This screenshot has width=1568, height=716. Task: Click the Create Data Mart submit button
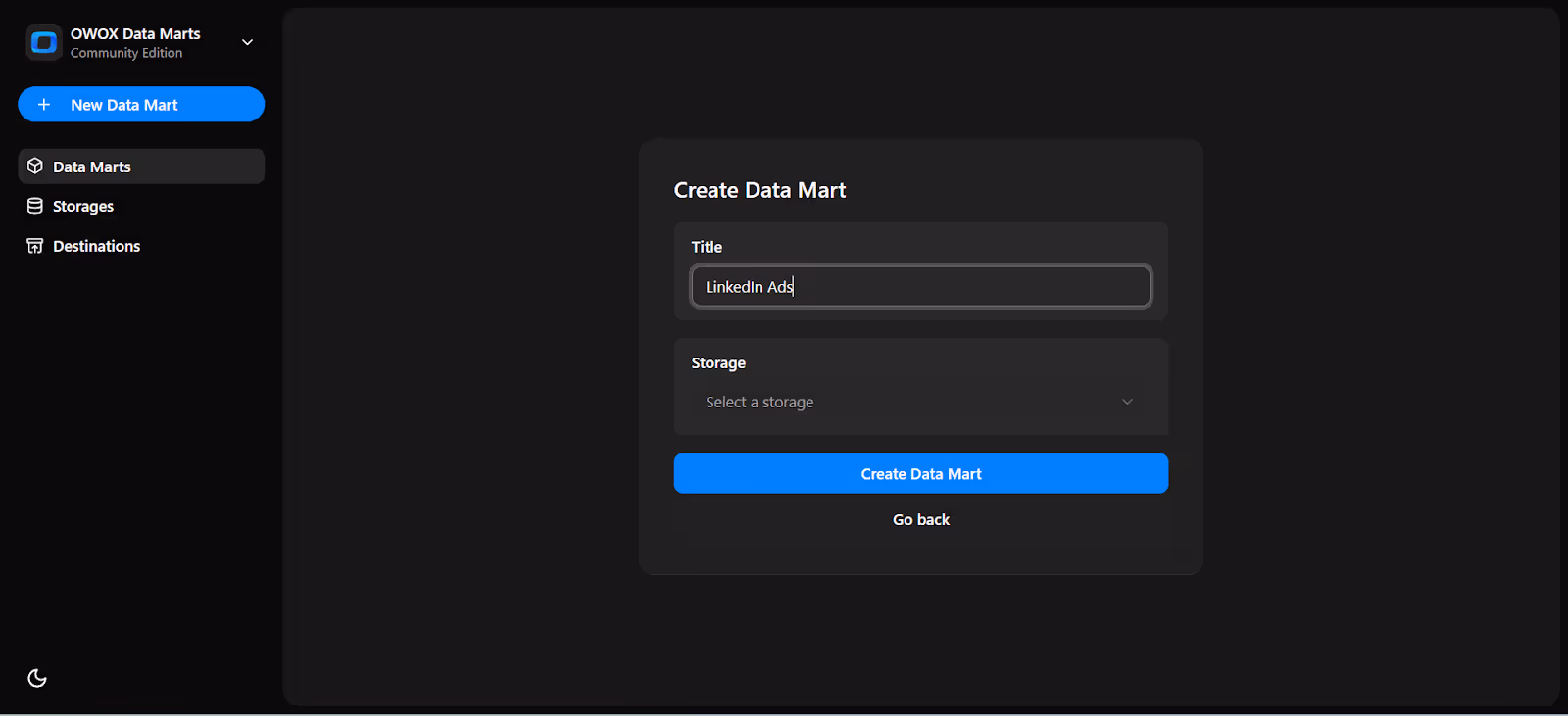[921, 473]
